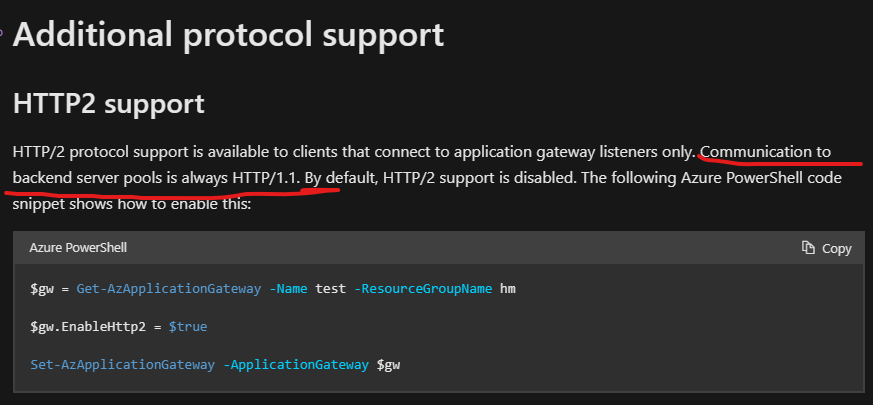The image size is (873, 405).
Task: Click the HTTP2 support subheading
Action: click(109, 104)
